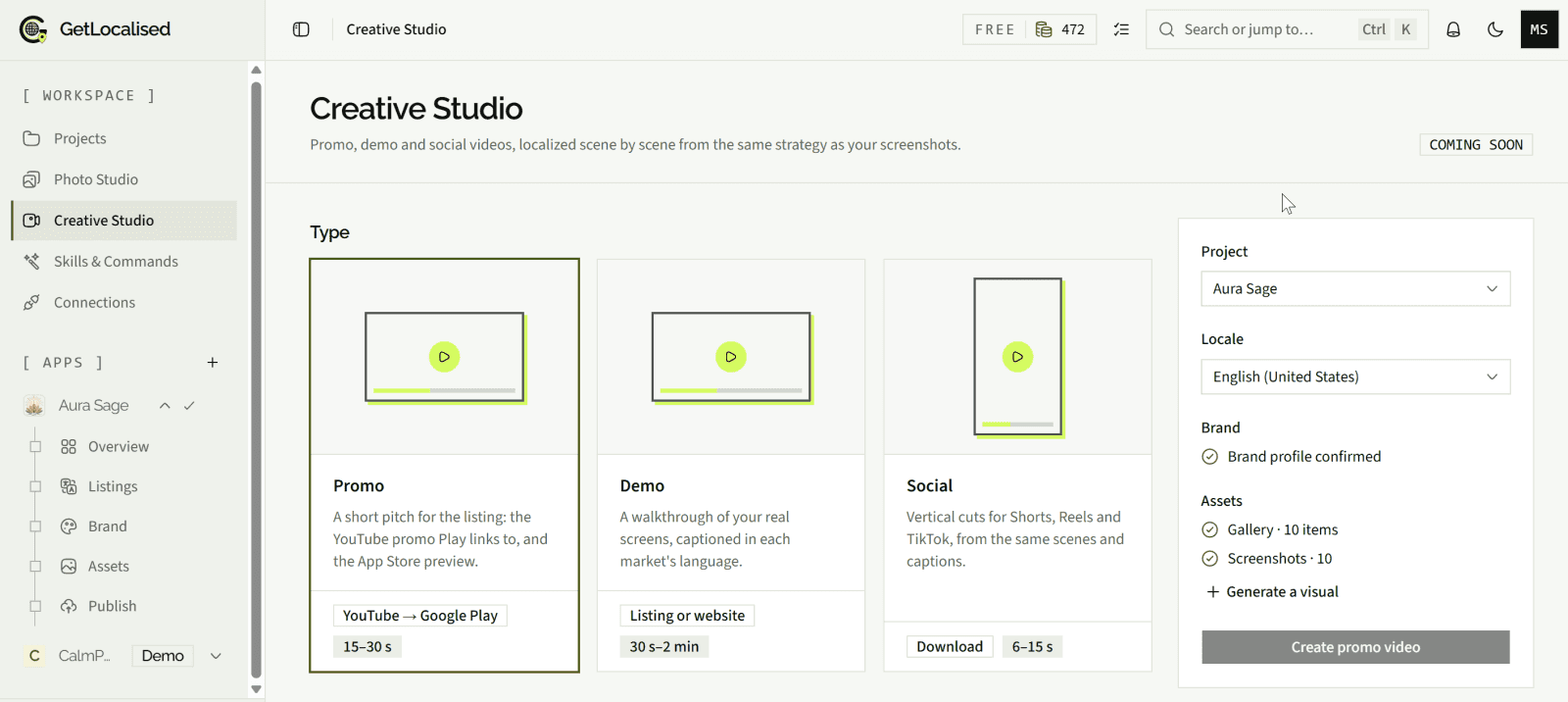Open Connections page
1568x702 pixels.
(x=123, y=303)
